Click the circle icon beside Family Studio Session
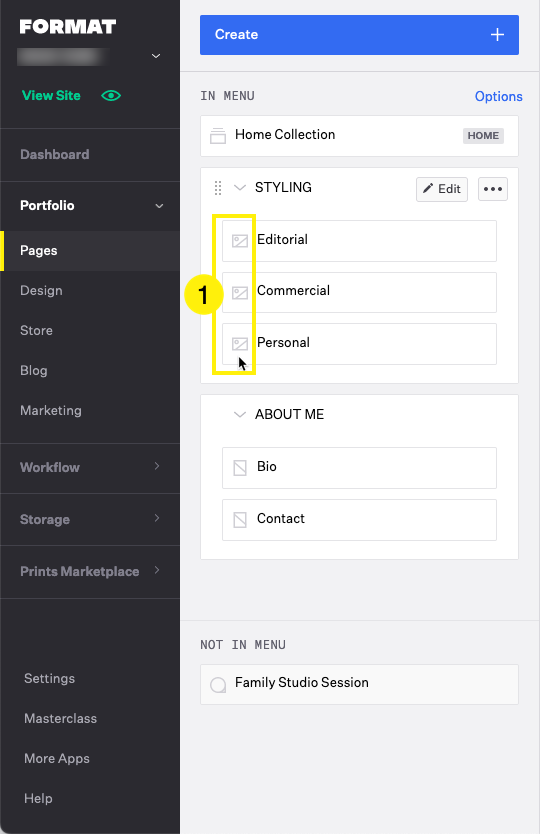 pyautogui.click(x=218, y=685)
